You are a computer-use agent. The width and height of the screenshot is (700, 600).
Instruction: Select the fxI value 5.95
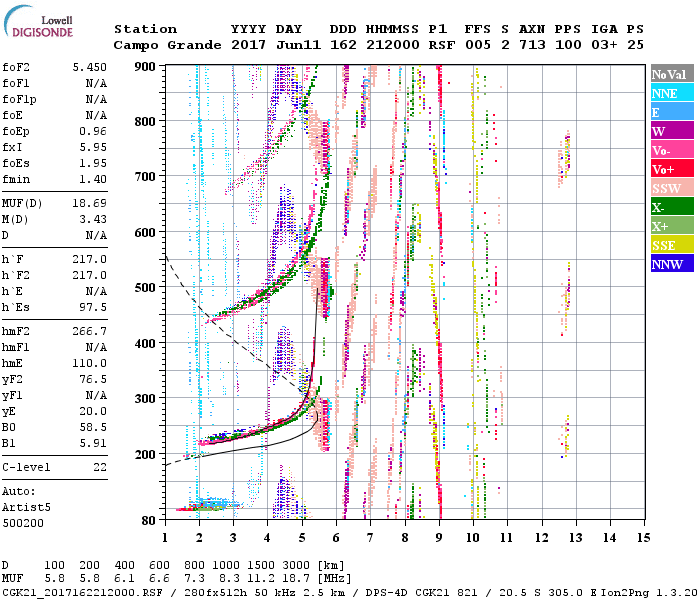click(x=93, y=148)
